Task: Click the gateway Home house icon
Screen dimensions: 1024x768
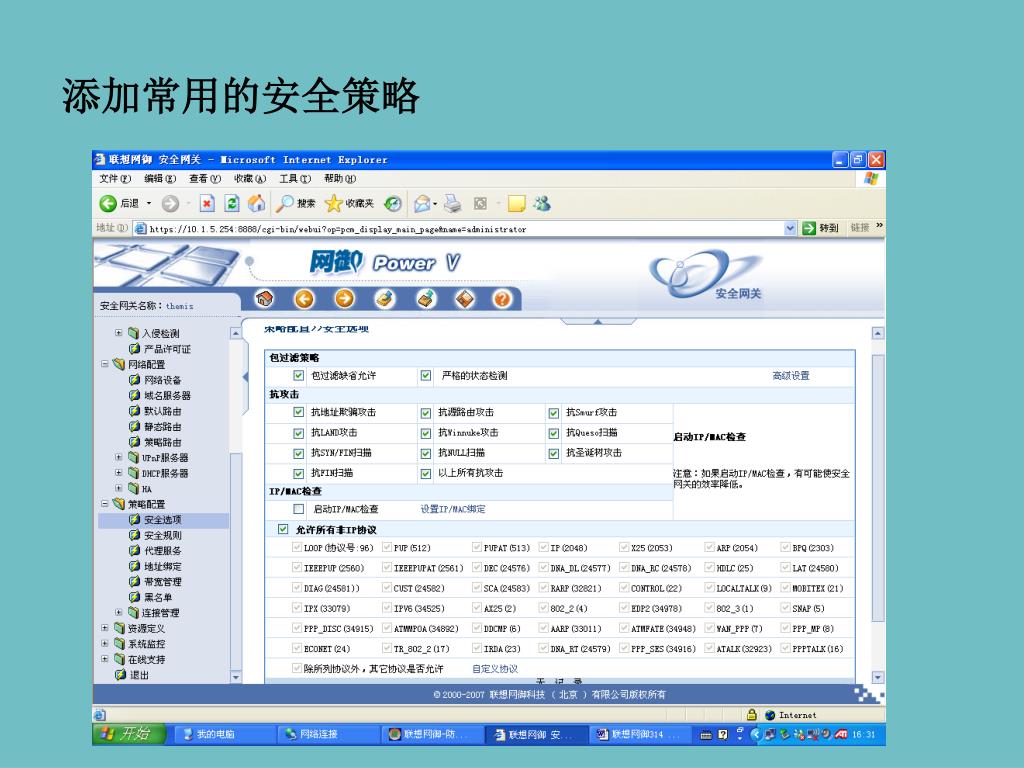Action: [264, 299]
